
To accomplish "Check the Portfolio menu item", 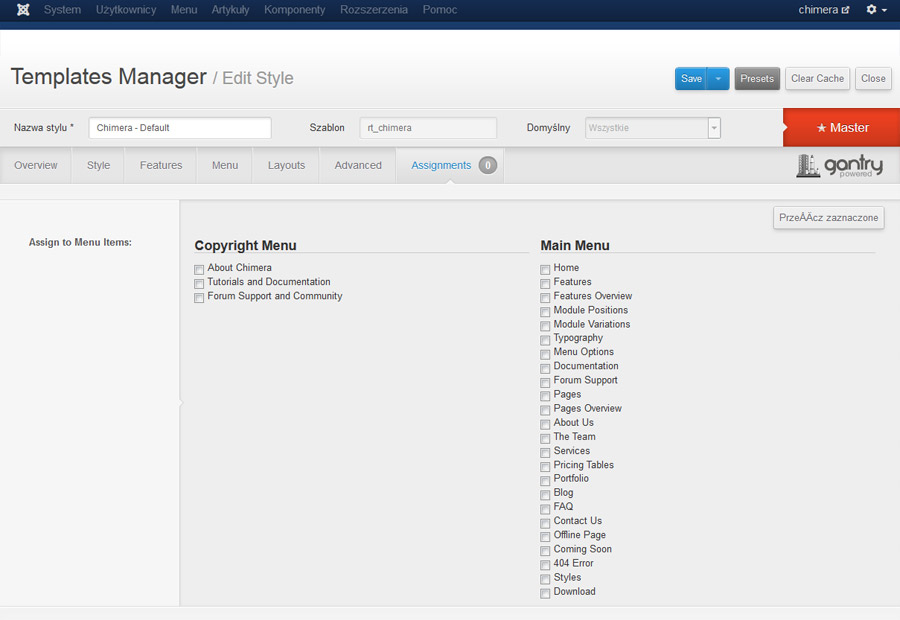I will (545, 480).
